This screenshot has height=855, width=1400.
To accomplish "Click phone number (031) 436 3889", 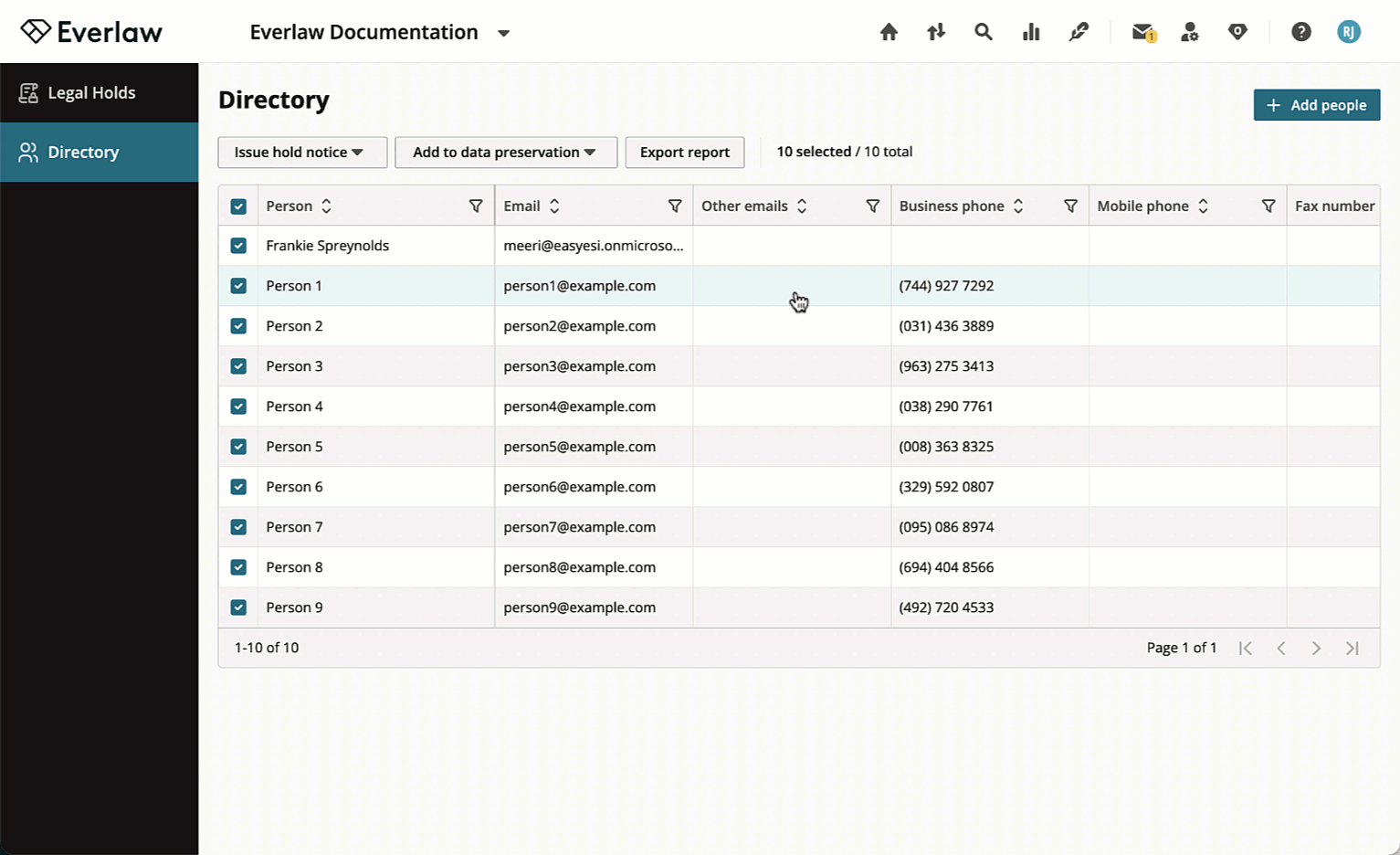I will (946, 326).
